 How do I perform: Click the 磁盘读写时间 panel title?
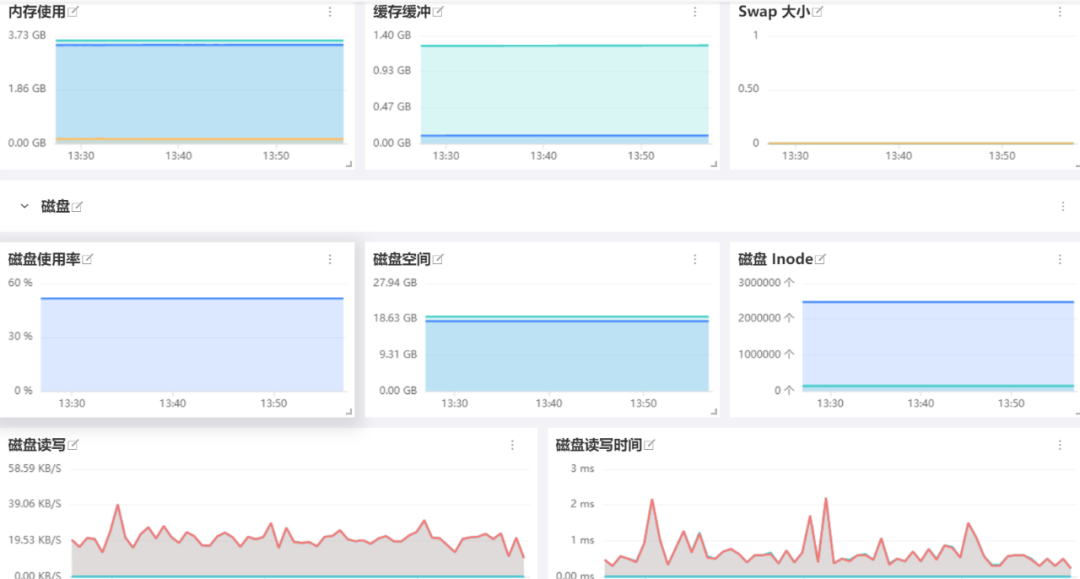tap(599, 445)
